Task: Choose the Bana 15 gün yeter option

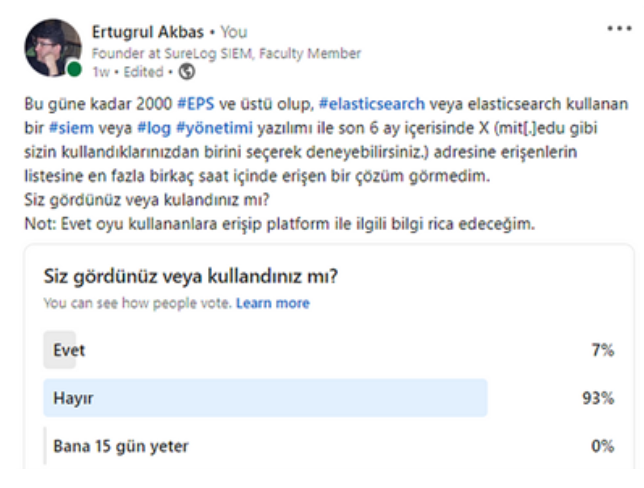Action: coord(120,446)
